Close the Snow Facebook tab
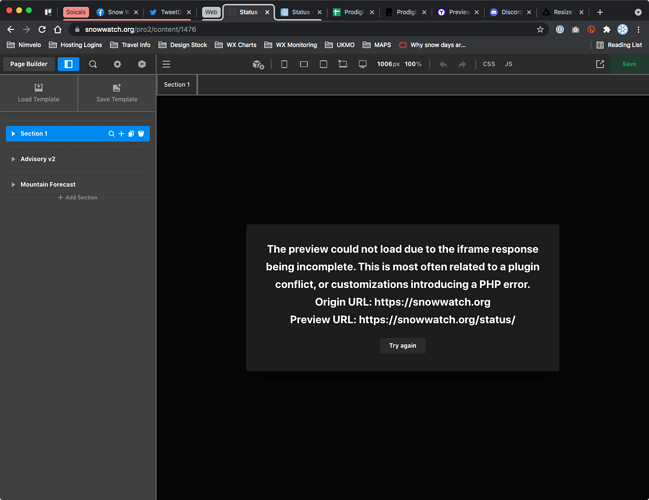Viewport: 649px width, 500px height. (x=136, y=12)
